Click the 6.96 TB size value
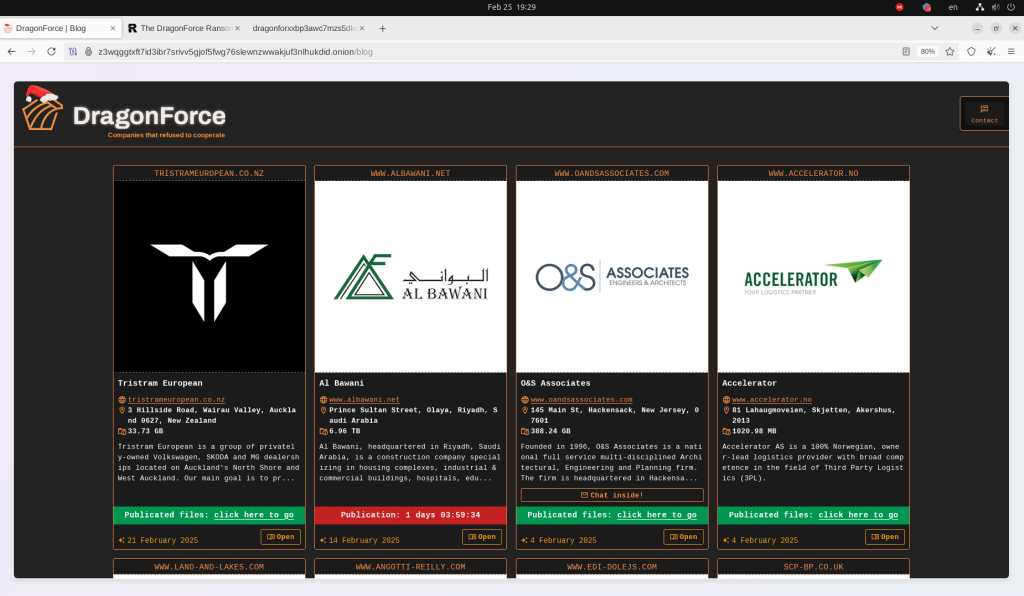The height and width of the screenshot is (596, 1024). (x=344, y=431)
